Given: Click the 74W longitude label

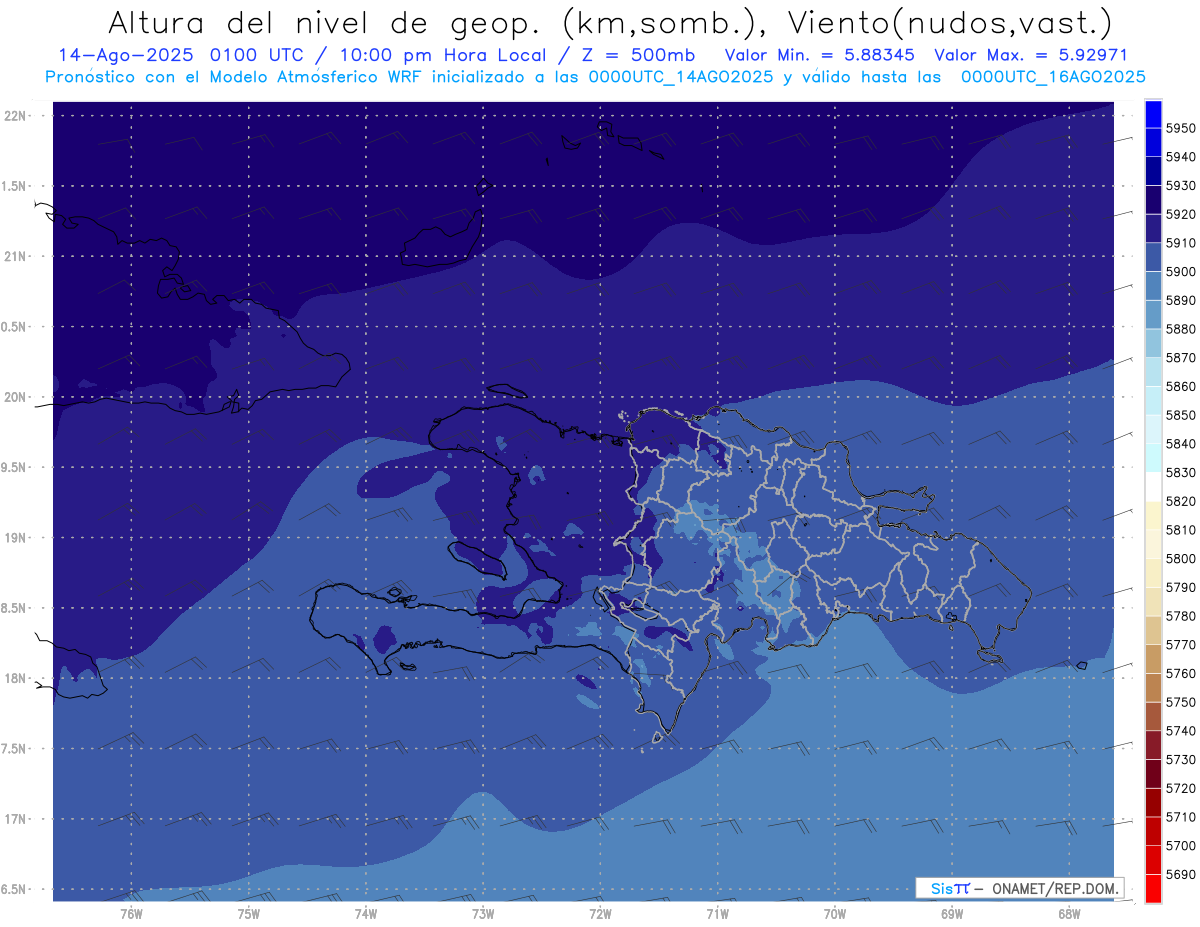Looking at the screenshot, I should [366, 913].
